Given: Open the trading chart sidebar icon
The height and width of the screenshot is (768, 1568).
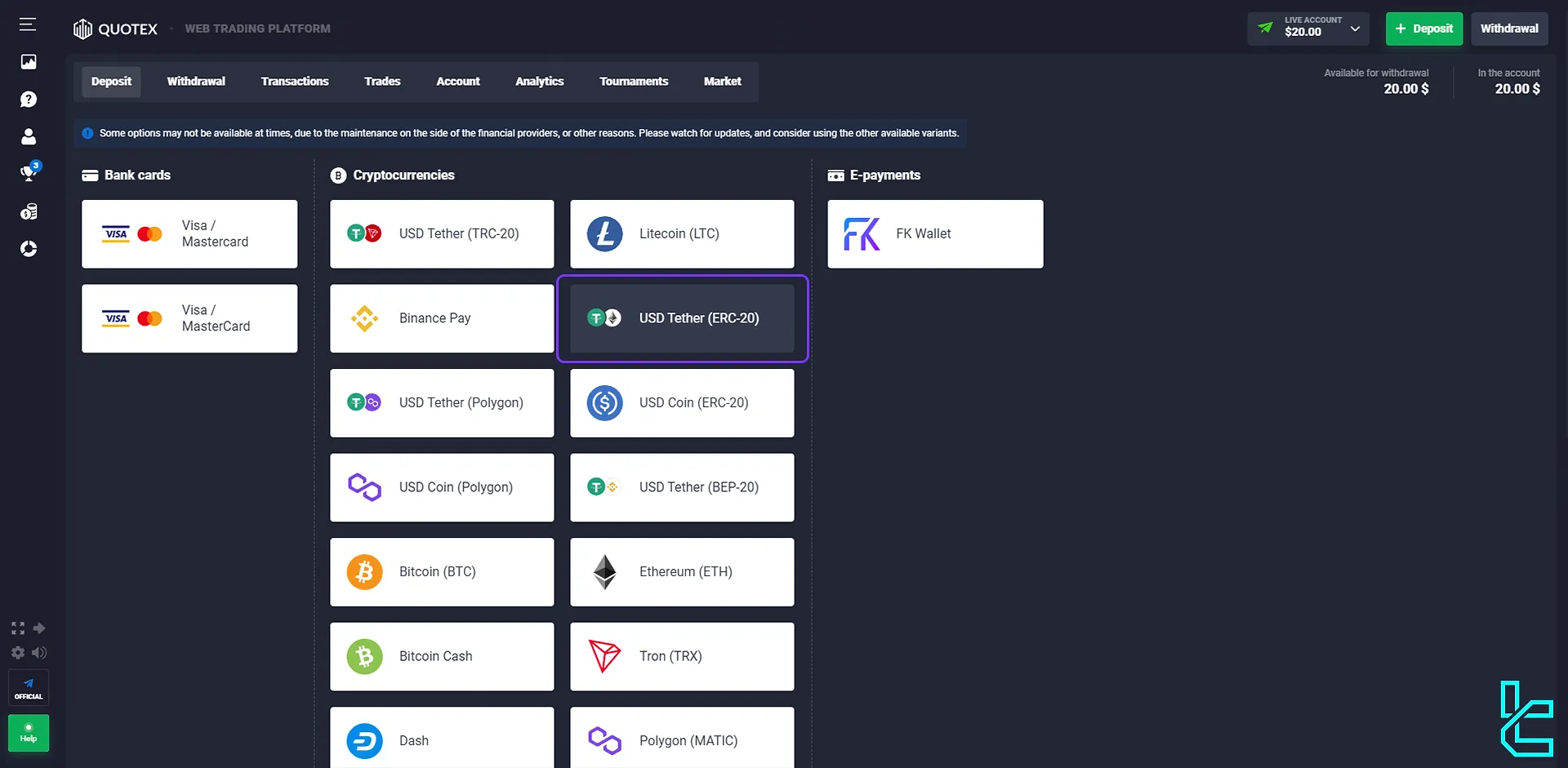Looking at the screenshot, I should click(29, 62).
